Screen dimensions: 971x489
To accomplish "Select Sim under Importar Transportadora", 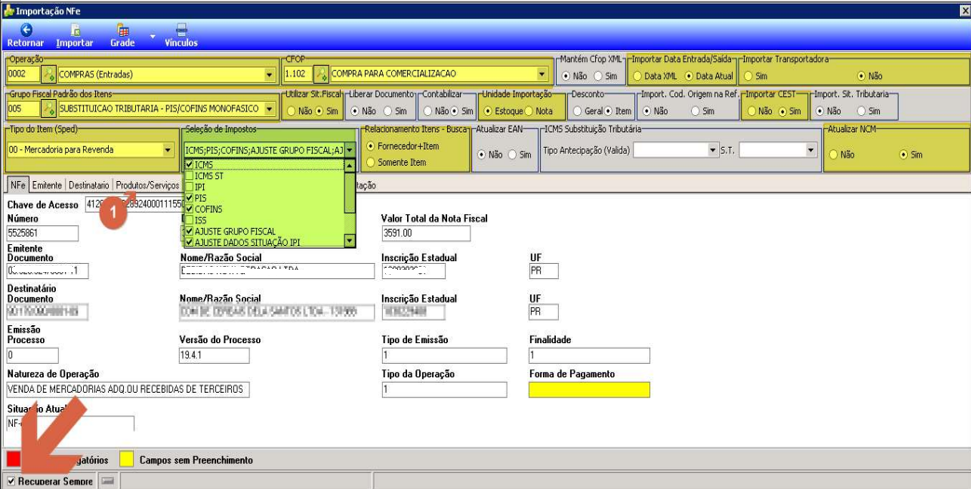I will pos(747,76).
